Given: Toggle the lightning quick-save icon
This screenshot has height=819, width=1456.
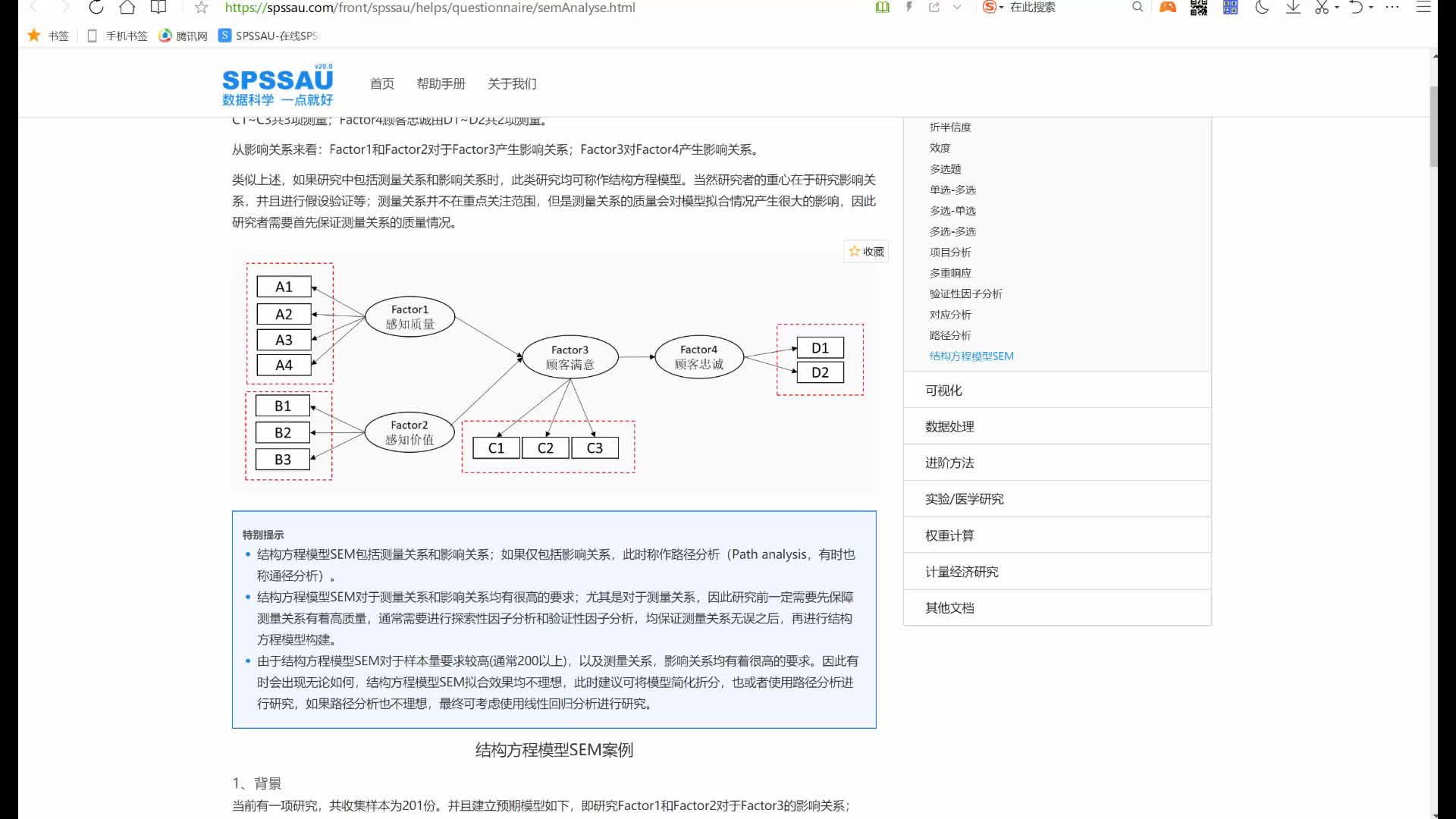Looking at the screenshot, I should coord(909,8).
